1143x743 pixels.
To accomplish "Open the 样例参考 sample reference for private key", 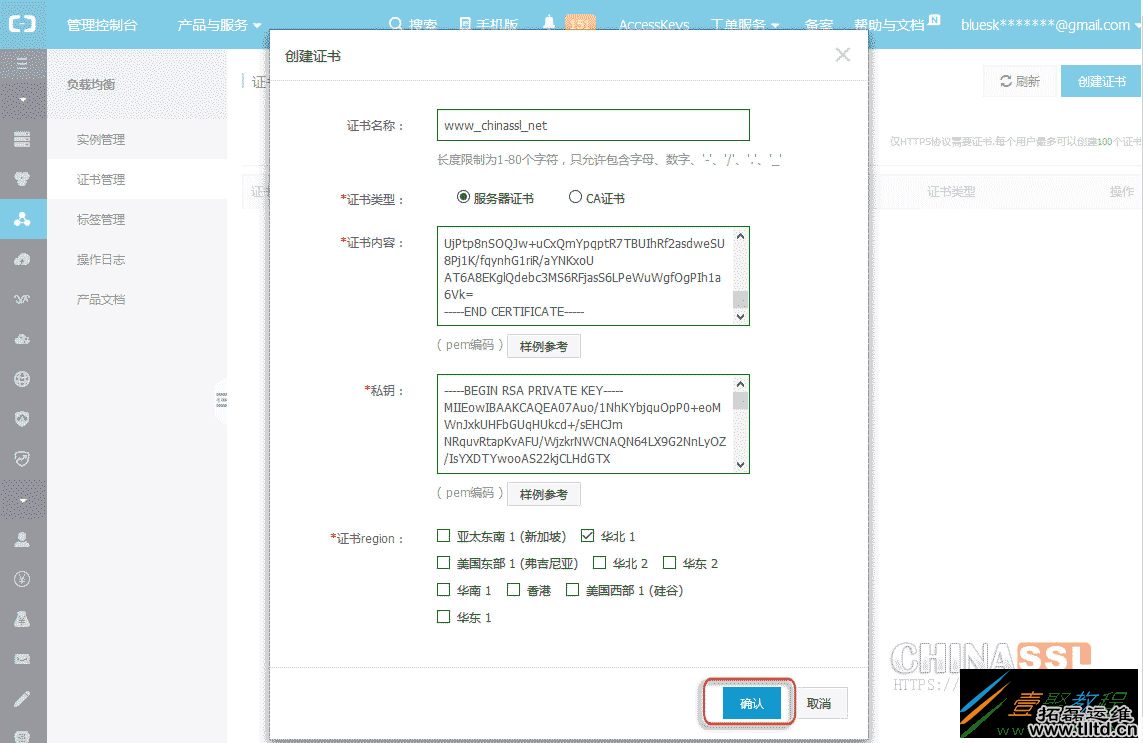I will tap(543, 493).
